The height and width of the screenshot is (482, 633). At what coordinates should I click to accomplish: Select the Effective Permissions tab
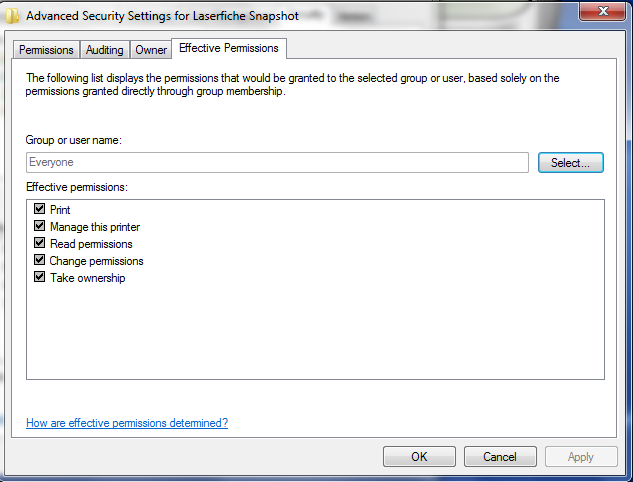(229, 48)
